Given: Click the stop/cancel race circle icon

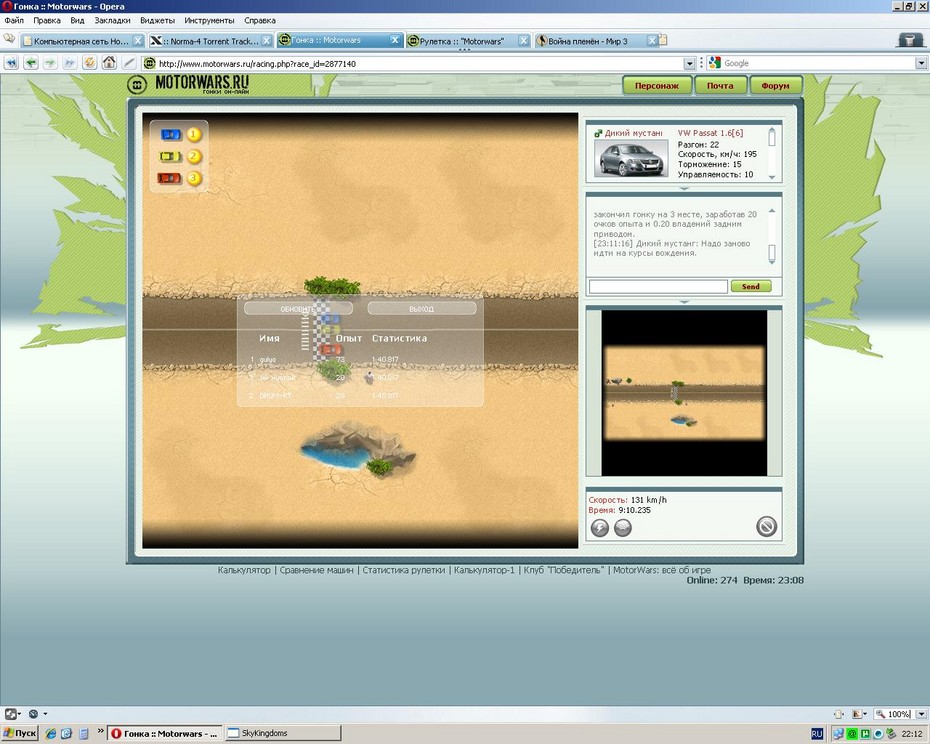Looking at the screenshot, I should (x=766, y=526).
